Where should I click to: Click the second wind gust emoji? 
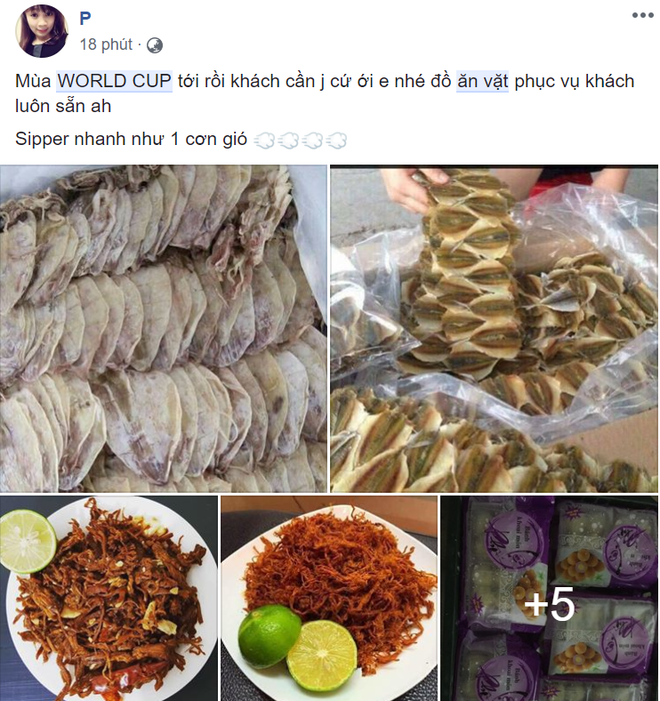289,140
